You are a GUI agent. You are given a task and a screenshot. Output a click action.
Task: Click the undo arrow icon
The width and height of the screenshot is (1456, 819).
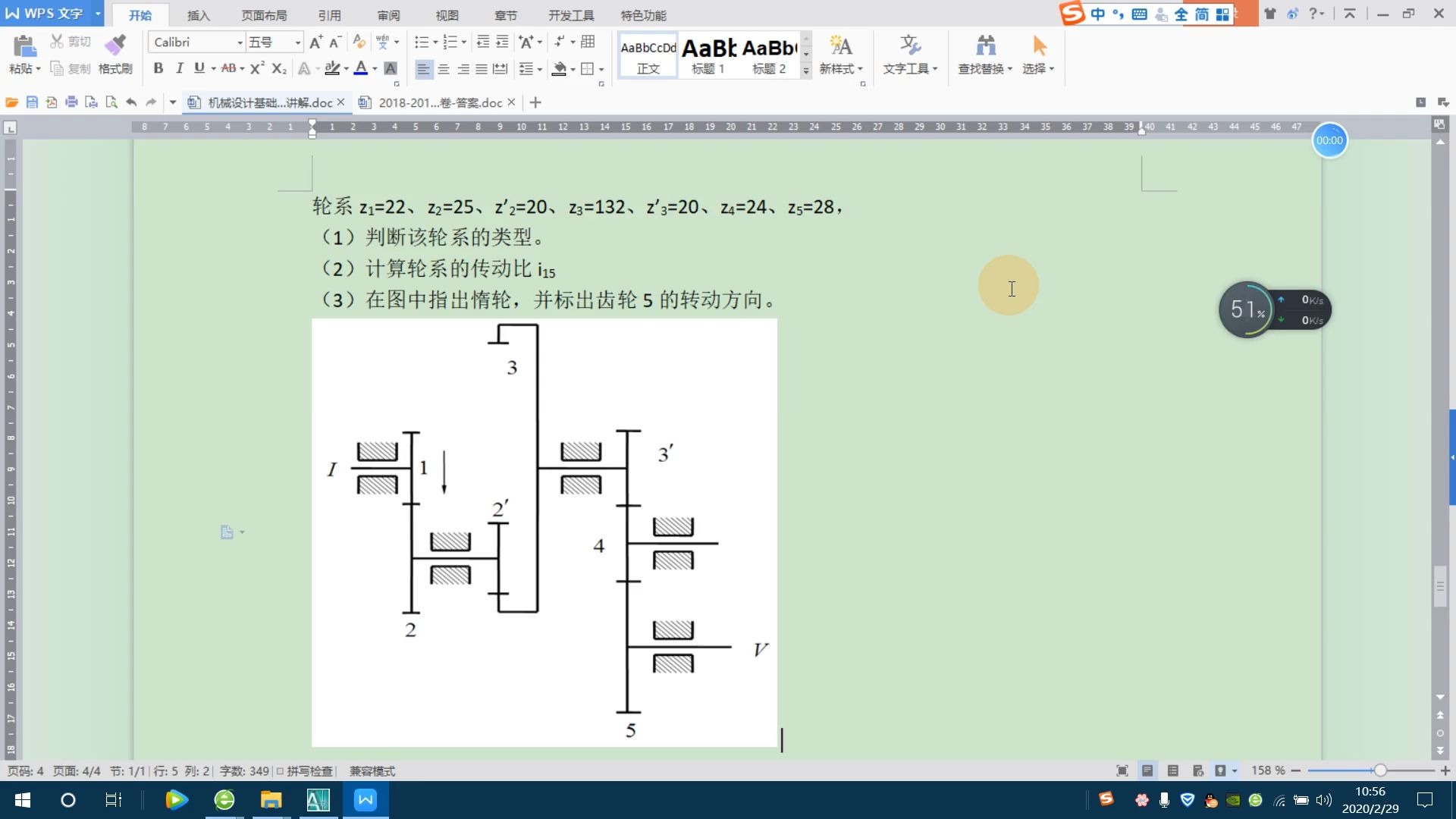131,102
